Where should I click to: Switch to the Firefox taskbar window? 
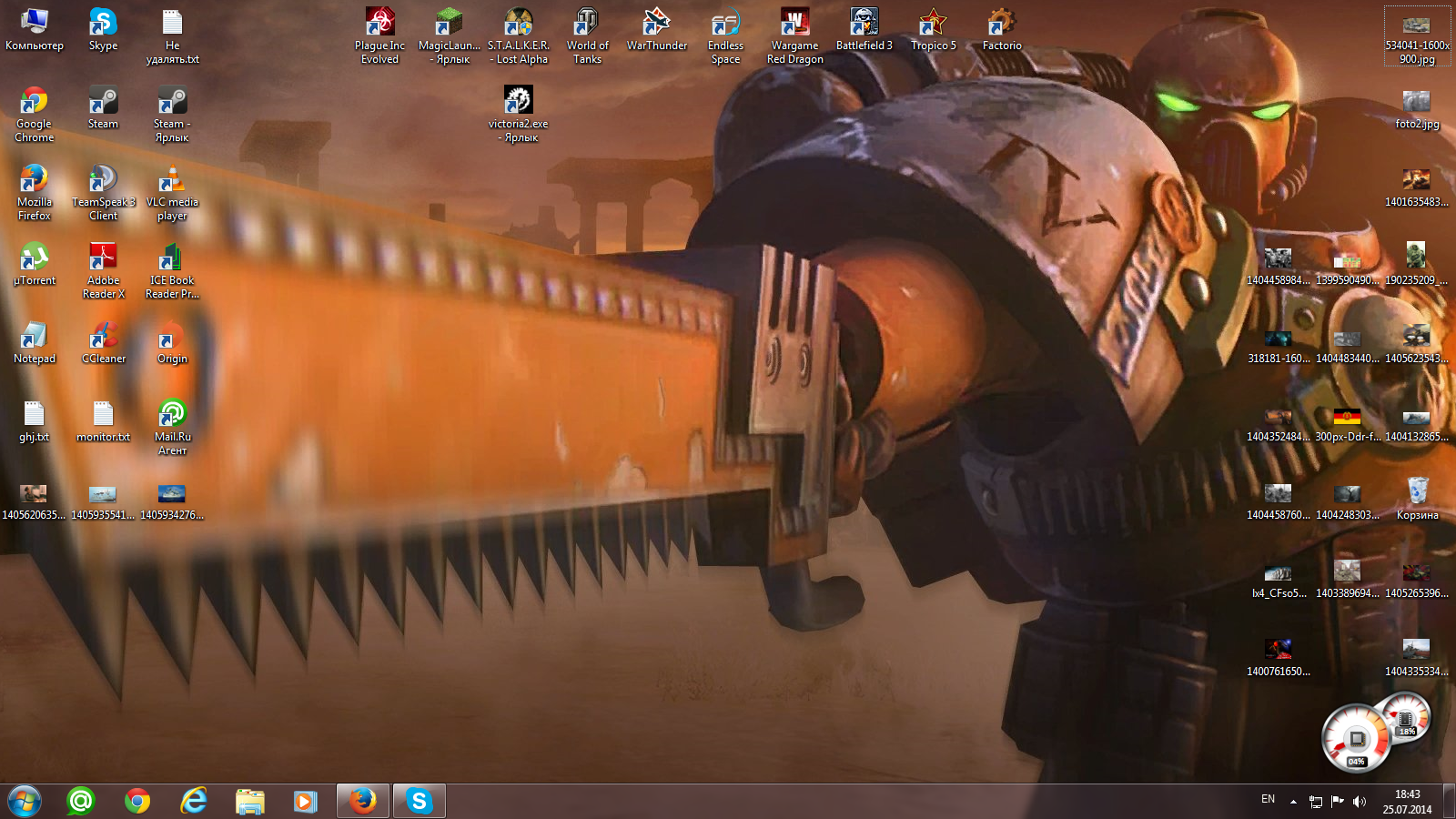pyautogui.click(x=363, y=801)
